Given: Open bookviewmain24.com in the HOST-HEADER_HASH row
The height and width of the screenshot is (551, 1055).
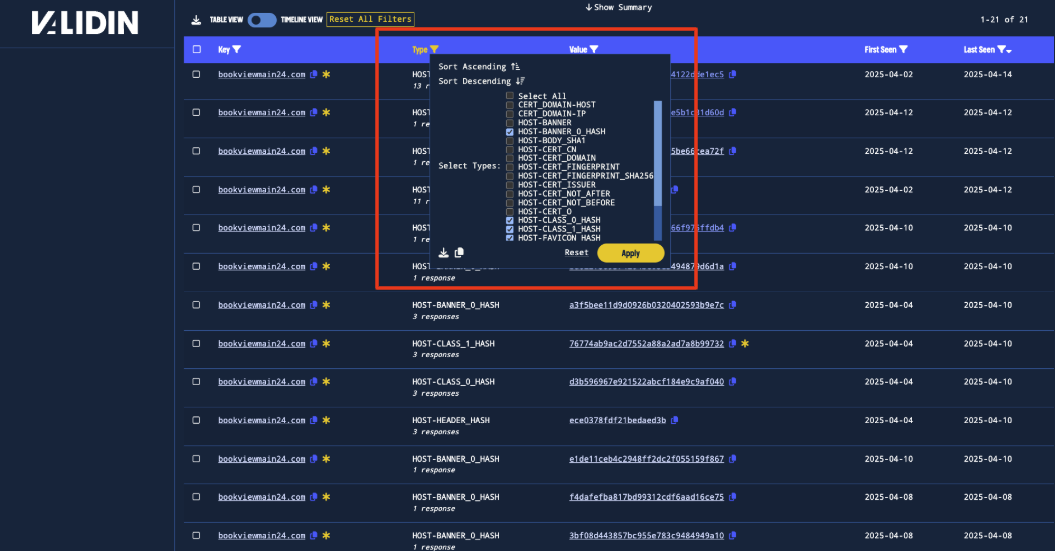Looking at the screenshot, I should tap(262, 420).
